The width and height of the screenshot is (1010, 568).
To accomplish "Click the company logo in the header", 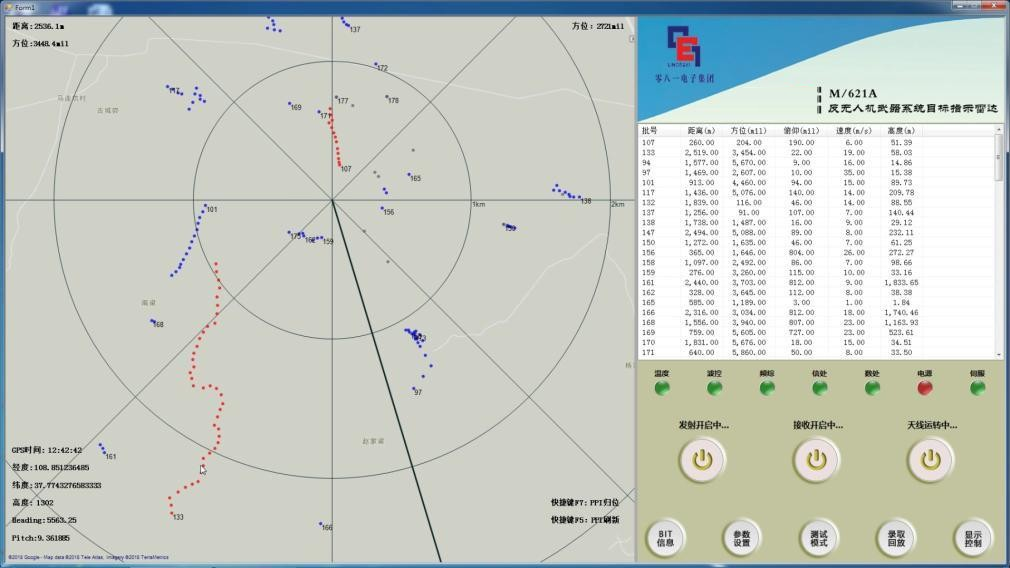I will click(x=684, y=52).
